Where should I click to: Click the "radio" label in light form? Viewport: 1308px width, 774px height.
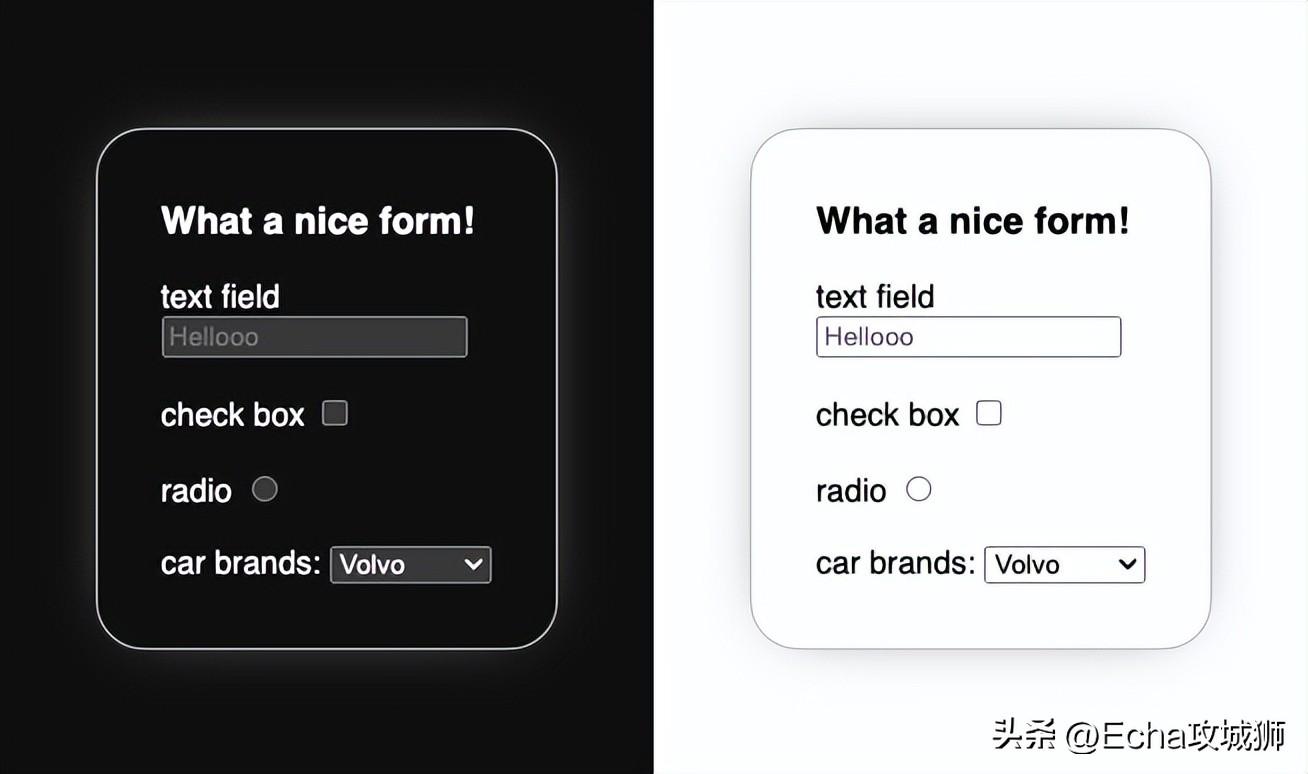point(851,491)
